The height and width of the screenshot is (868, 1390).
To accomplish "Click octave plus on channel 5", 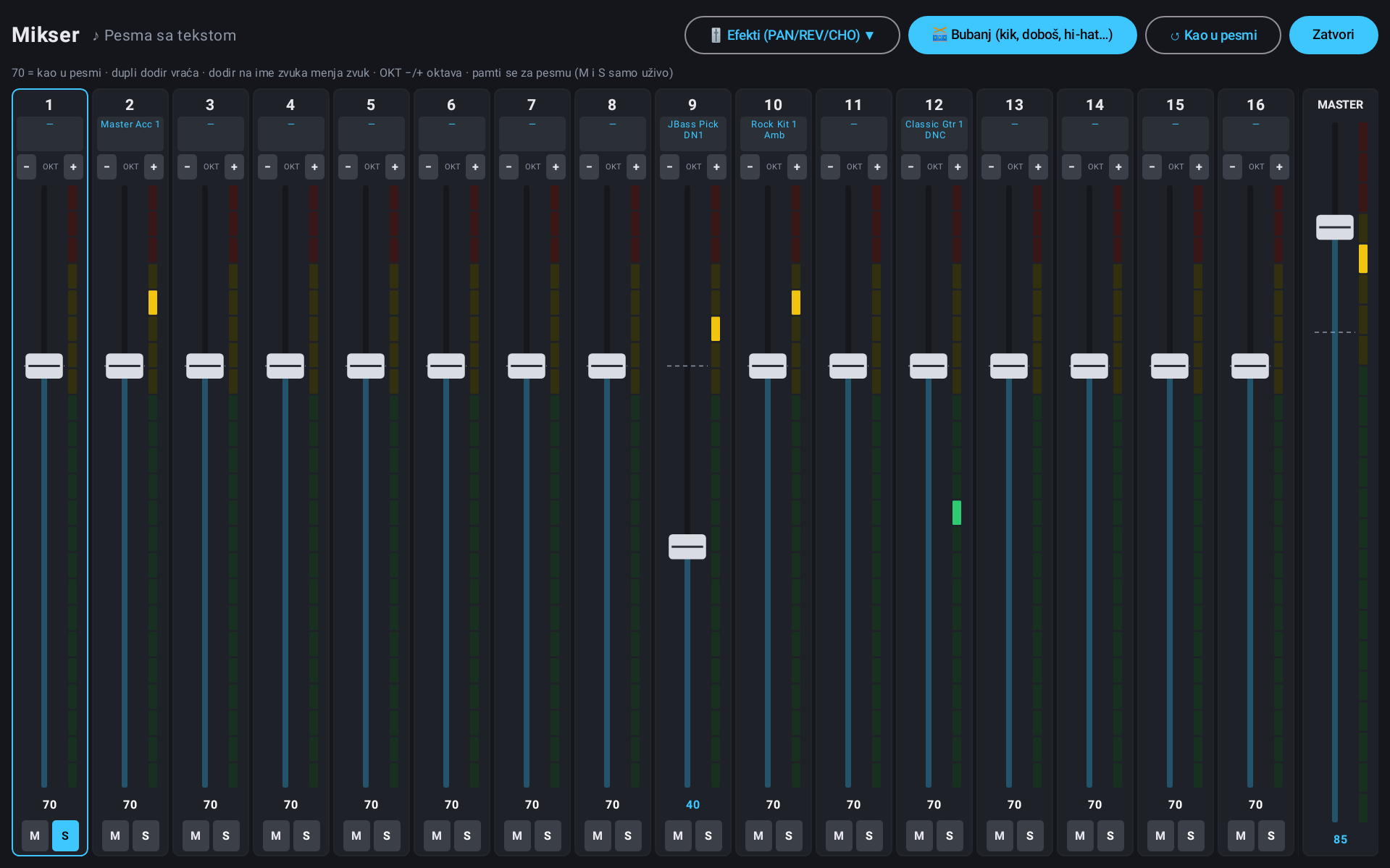I will (x=395, y=167).
